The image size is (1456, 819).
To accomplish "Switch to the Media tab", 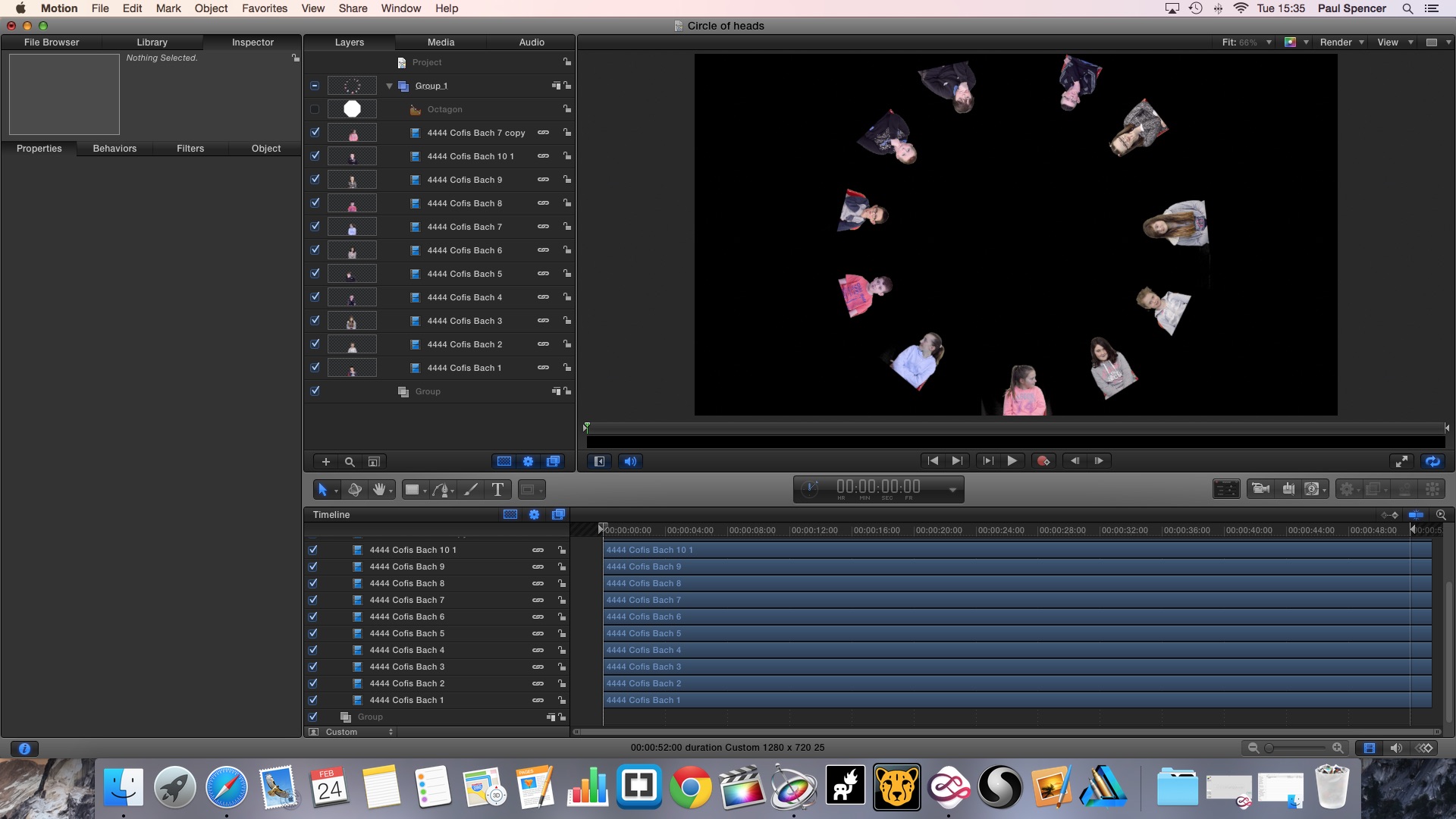I will tap(441, 42).
